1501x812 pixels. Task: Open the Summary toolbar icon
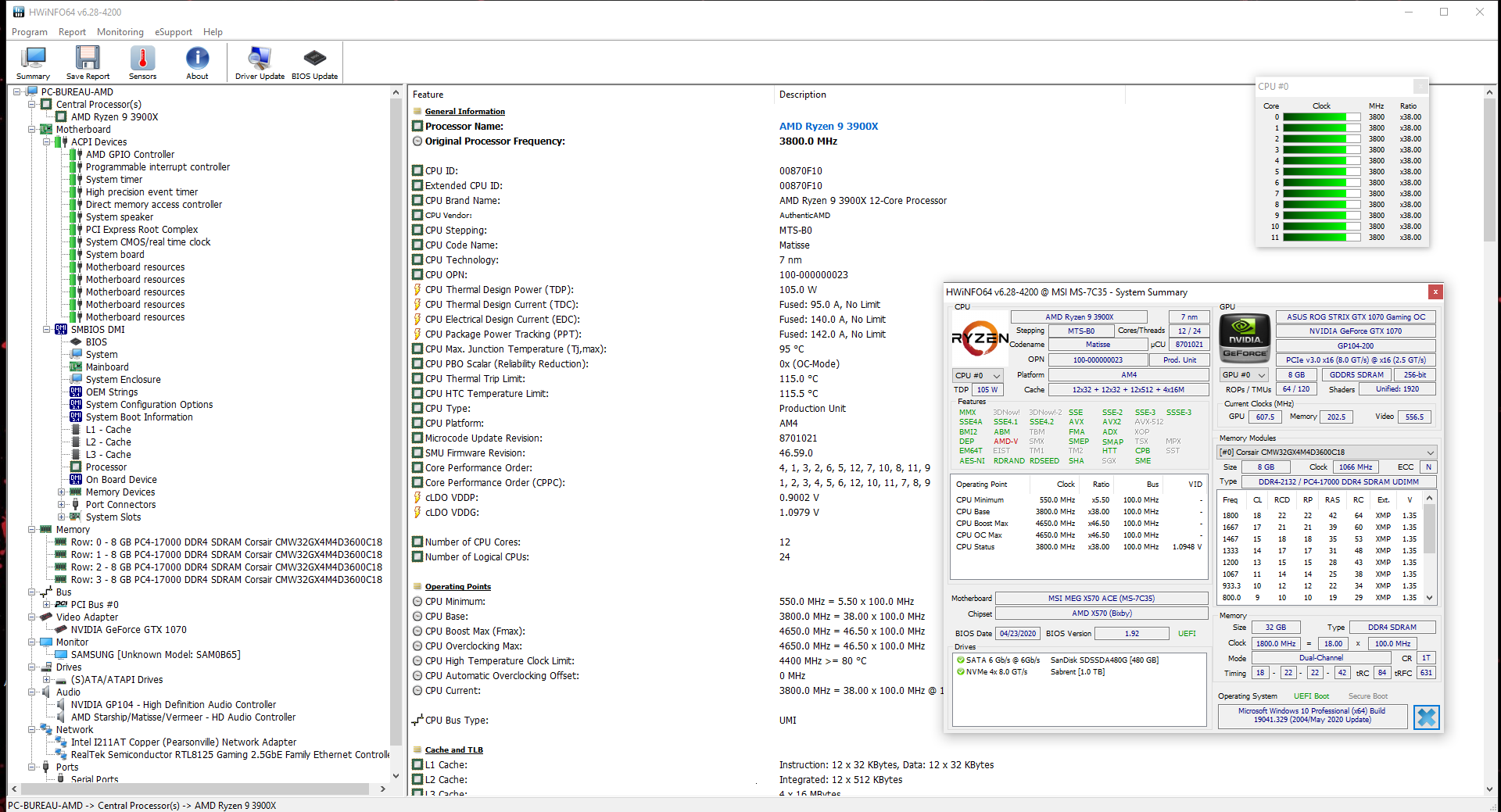33,63
